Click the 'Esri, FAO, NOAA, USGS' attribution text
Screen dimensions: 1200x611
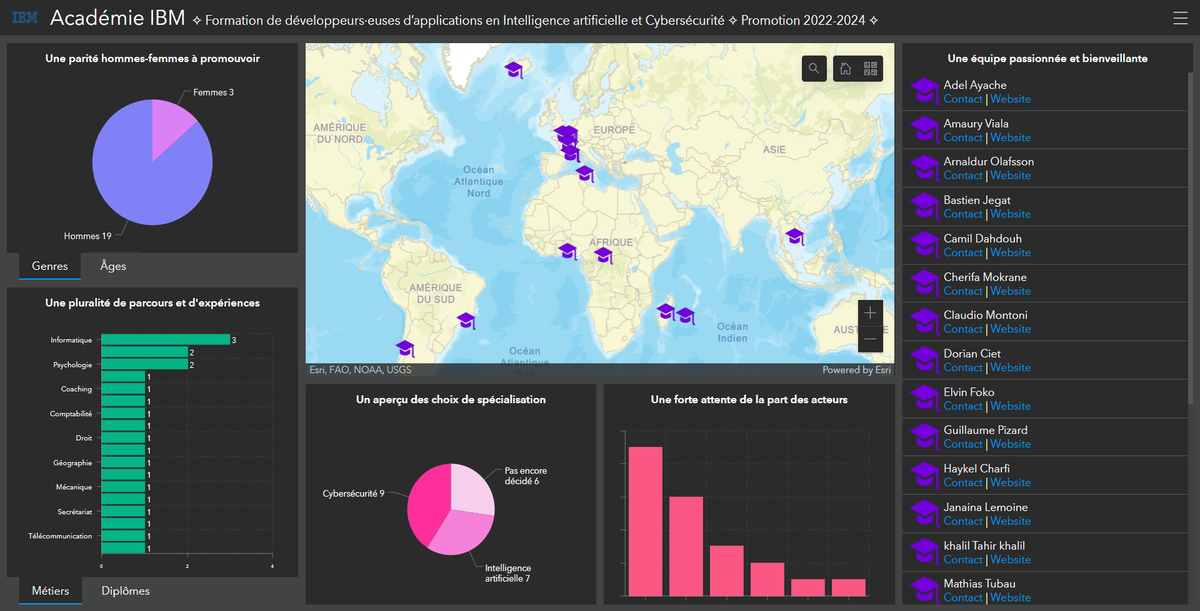360,370
